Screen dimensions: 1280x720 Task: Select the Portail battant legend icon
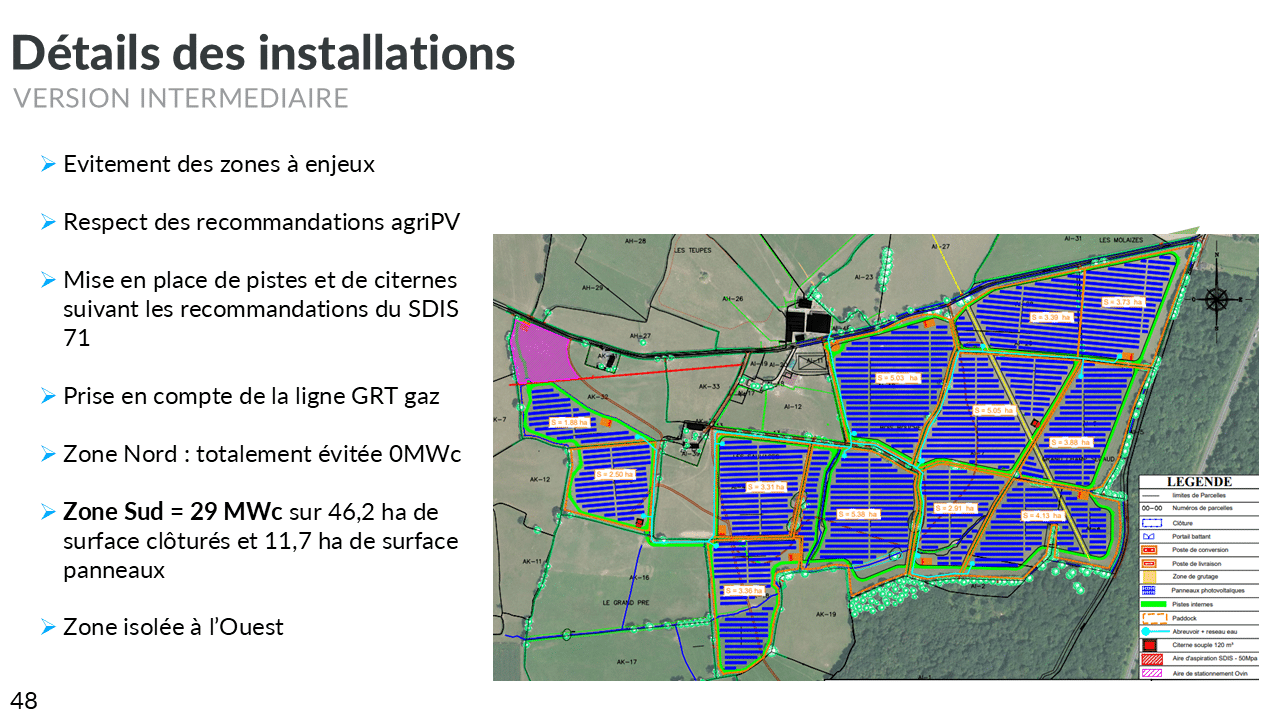(x=1149, y=536)
